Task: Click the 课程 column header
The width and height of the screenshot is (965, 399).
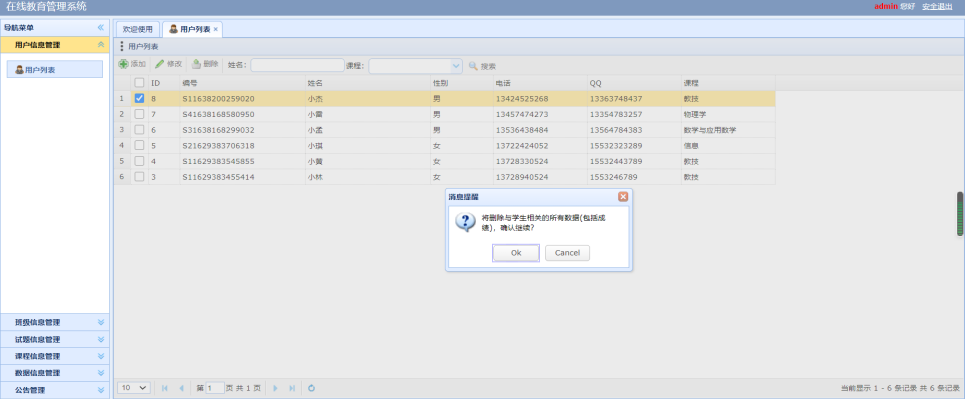Action: coord(728,83)
